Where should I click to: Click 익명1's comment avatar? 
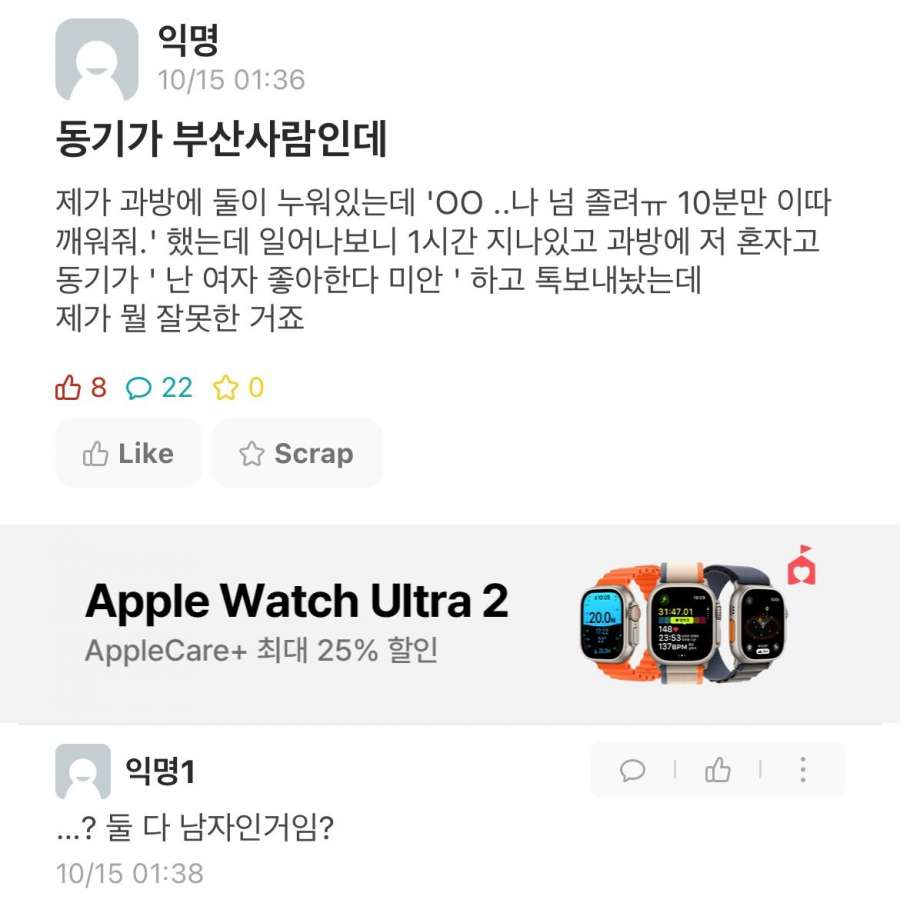pos(83,771)
